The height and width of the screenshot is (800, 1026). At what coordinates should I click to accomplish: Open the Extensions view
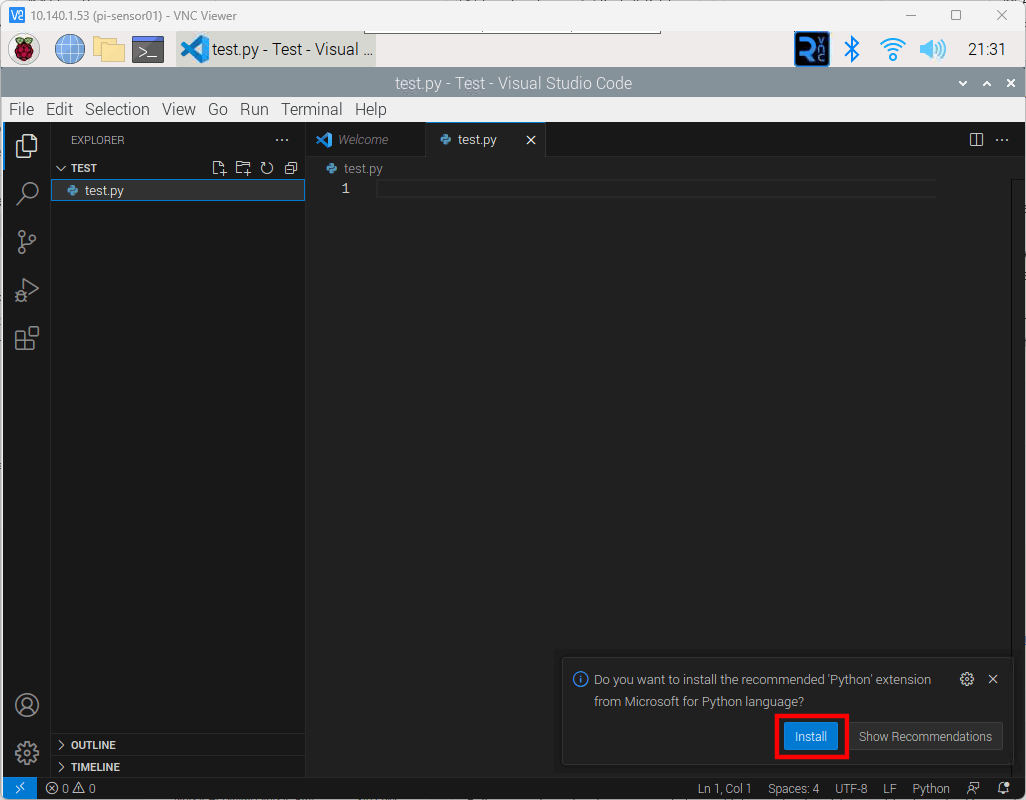(x=26, y=338)
